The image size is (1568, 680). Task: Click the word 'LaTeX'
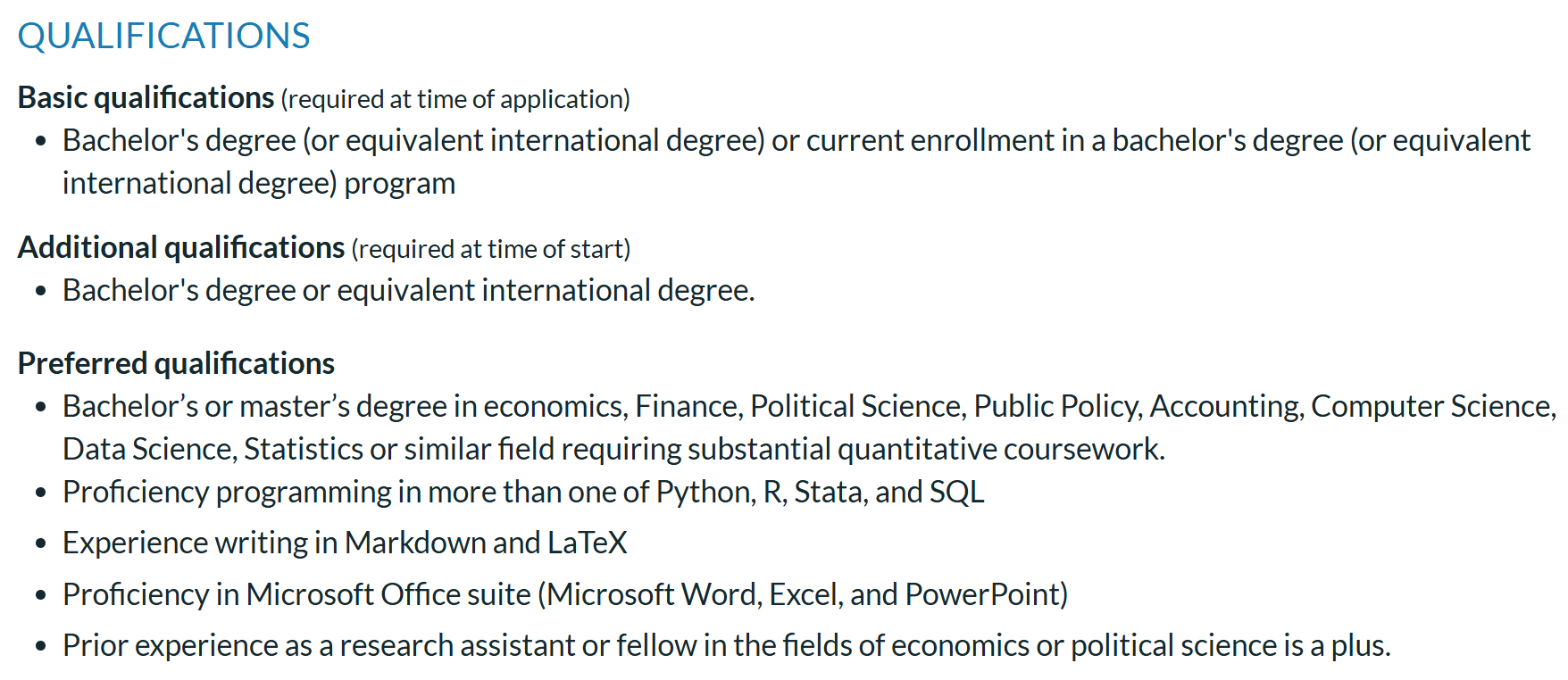[587, 543]
